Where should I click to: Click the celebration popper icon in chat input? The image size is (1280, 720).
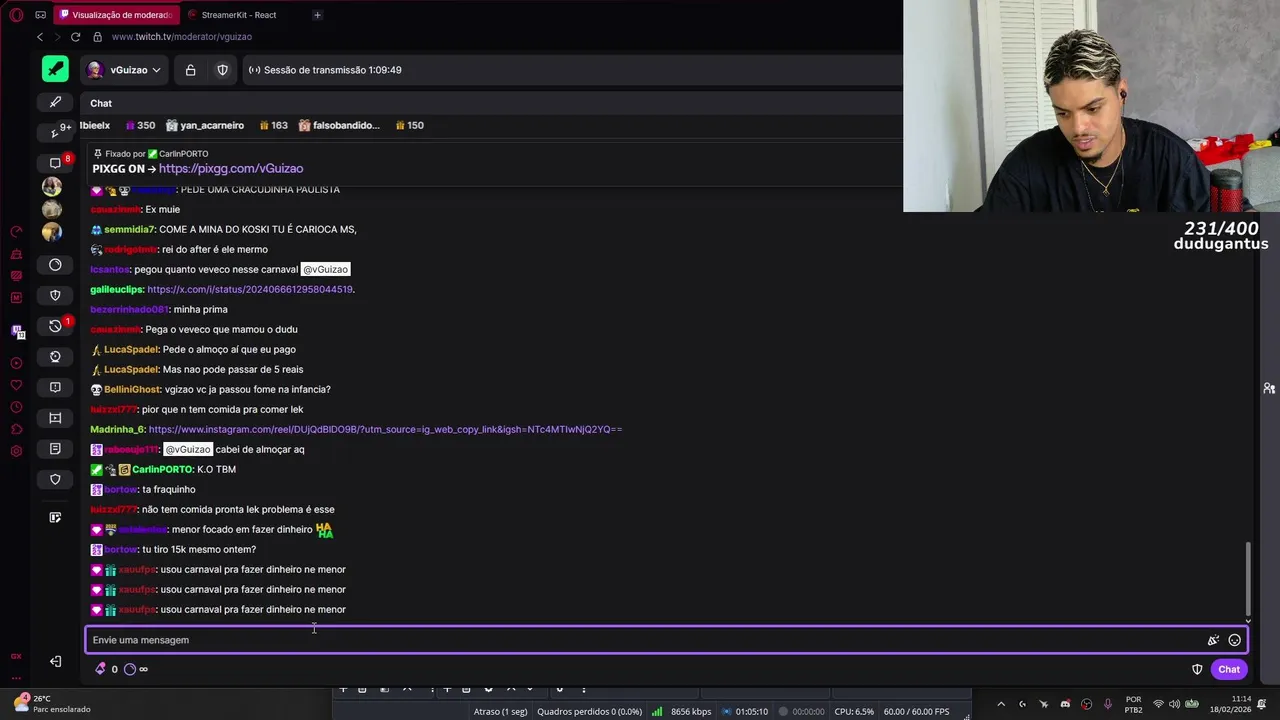[x=1213, y=640]
